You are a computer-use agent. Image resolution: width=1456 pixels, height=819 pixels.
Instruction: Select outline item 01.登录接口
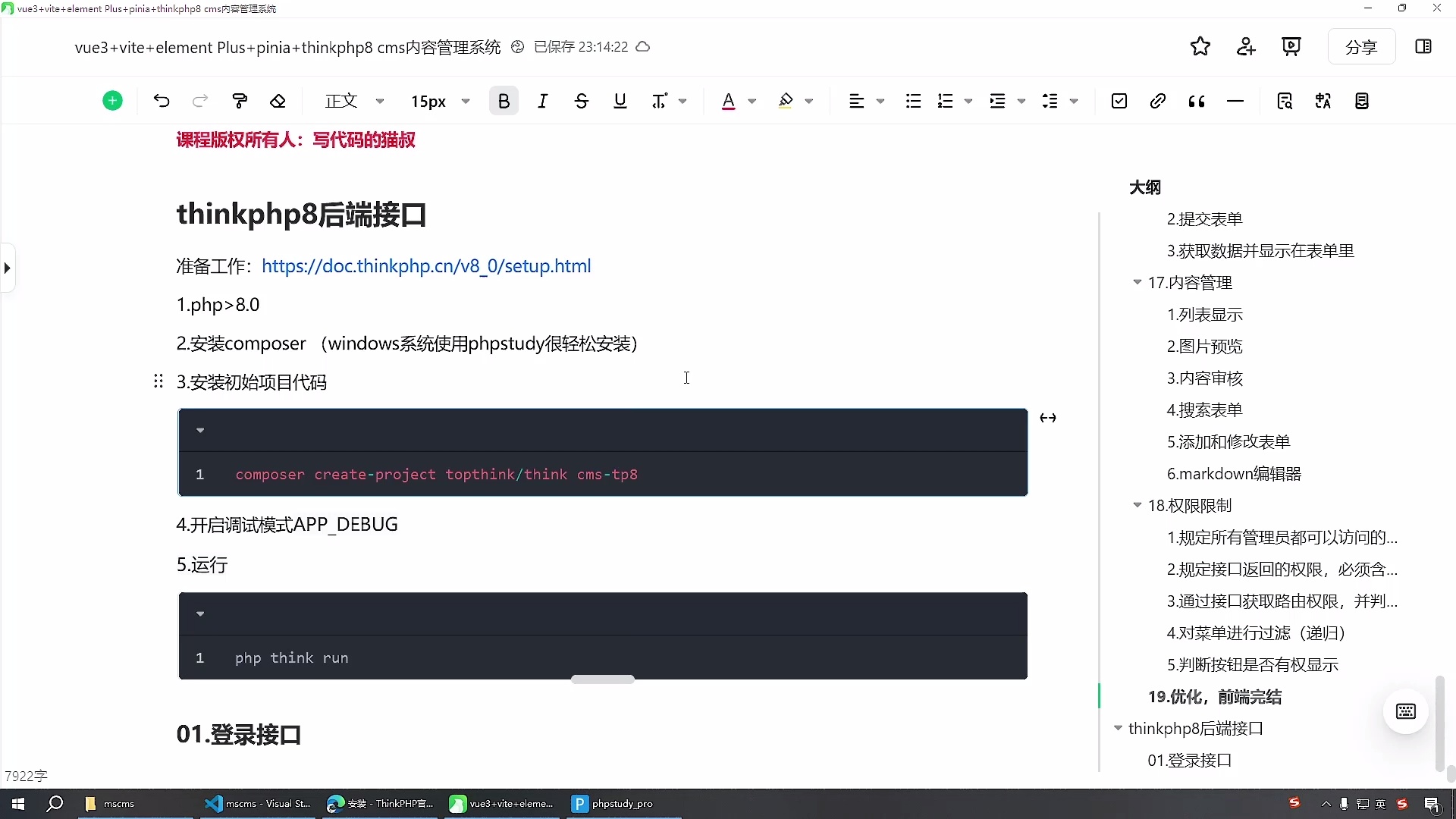(x=1189, y=761)
